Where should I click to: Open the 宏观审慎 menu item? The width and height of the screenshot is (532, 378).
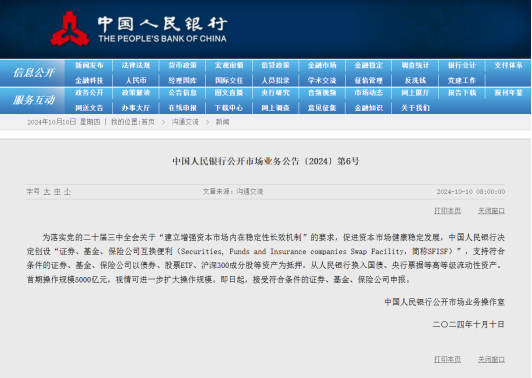click(229, 65)
